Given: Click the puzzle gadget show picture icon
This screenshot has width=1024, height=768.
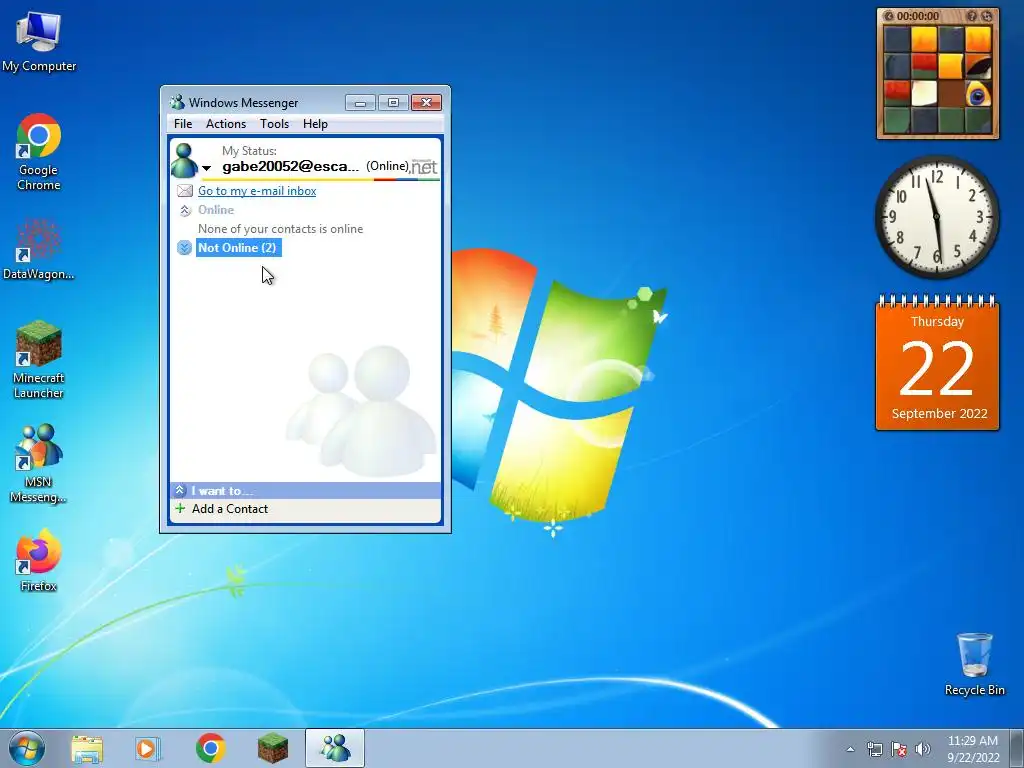Looking at the screenshot, I should pyautogui.click(x=972, y=16).
